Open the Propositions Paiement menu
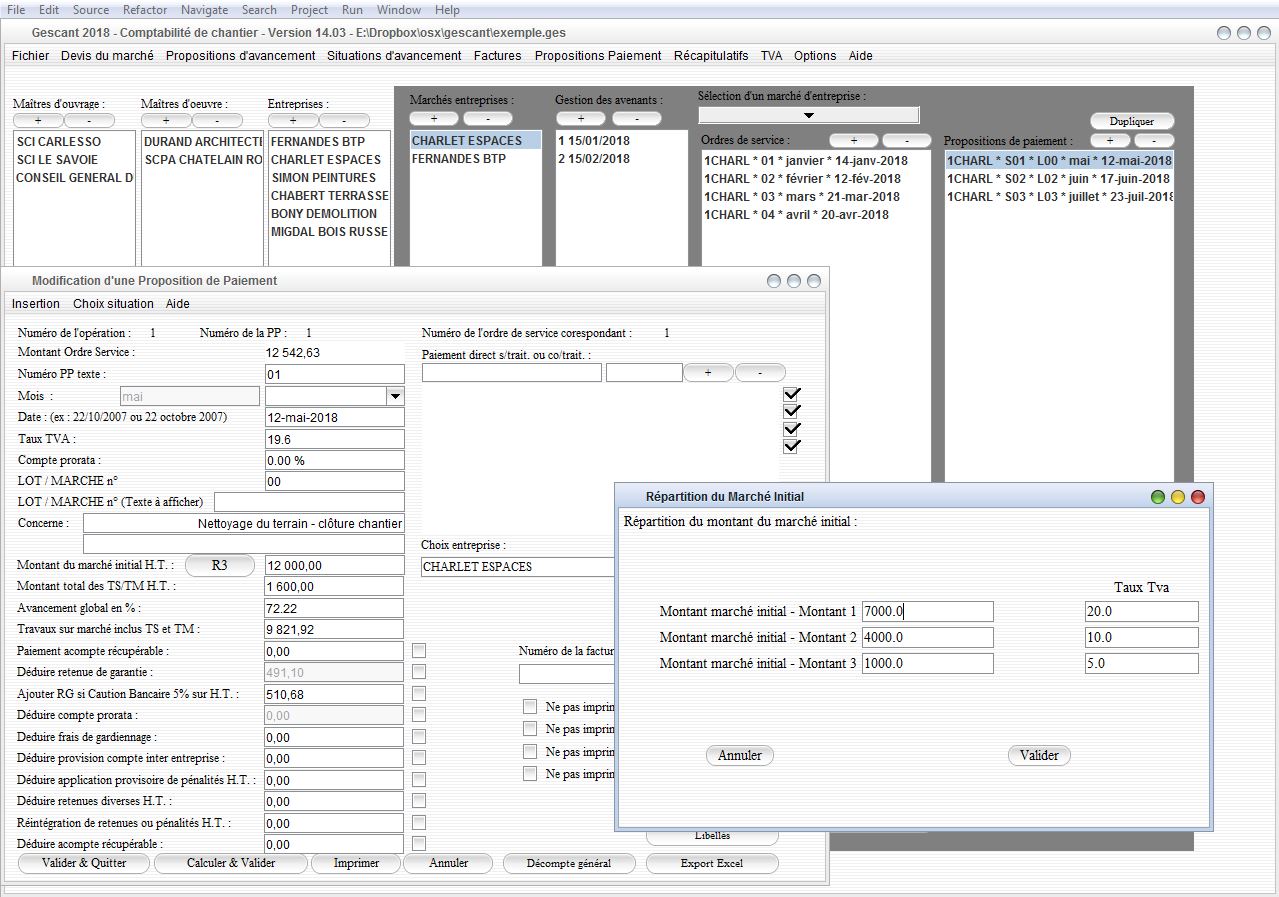Screen dimensions: 1279x897 (x=598, y=56)
